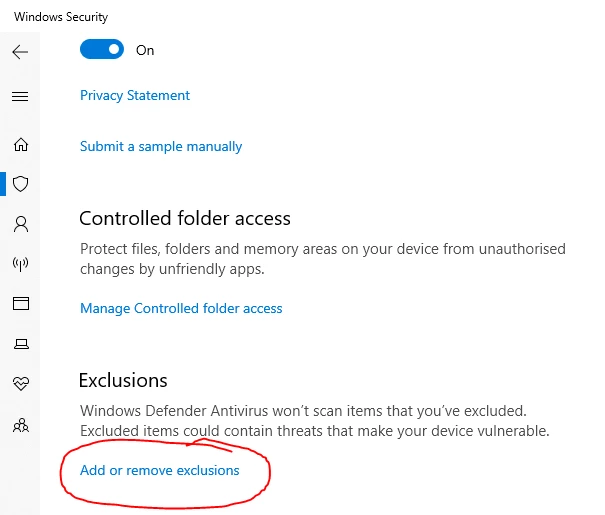Turn off the blue On toggle
Image resolution: width=605 pixels, height=515 pixels.
(102, 49)
